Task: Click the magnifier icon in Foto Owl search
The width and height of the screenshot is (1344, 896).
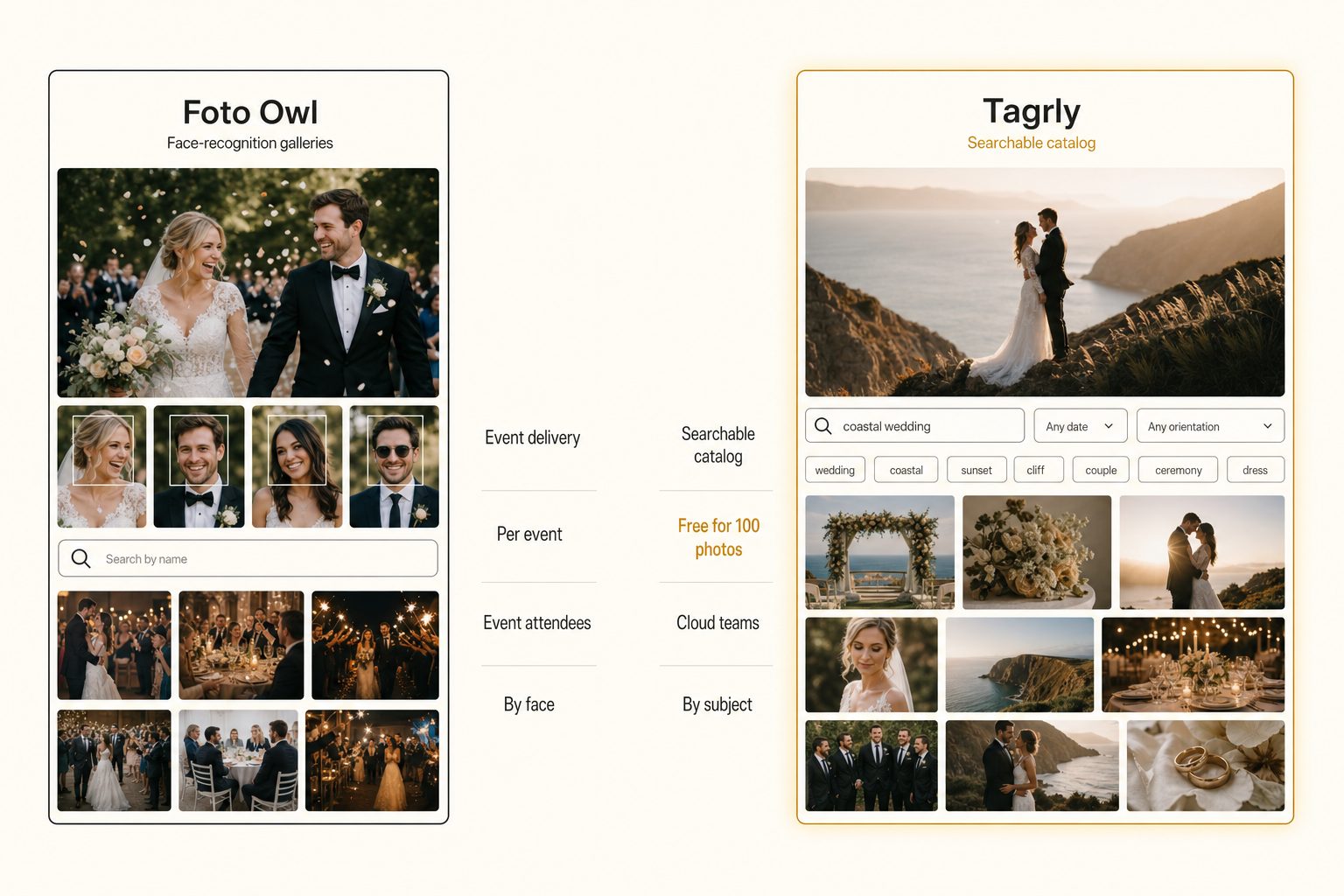Action: (x=80, y=558)
